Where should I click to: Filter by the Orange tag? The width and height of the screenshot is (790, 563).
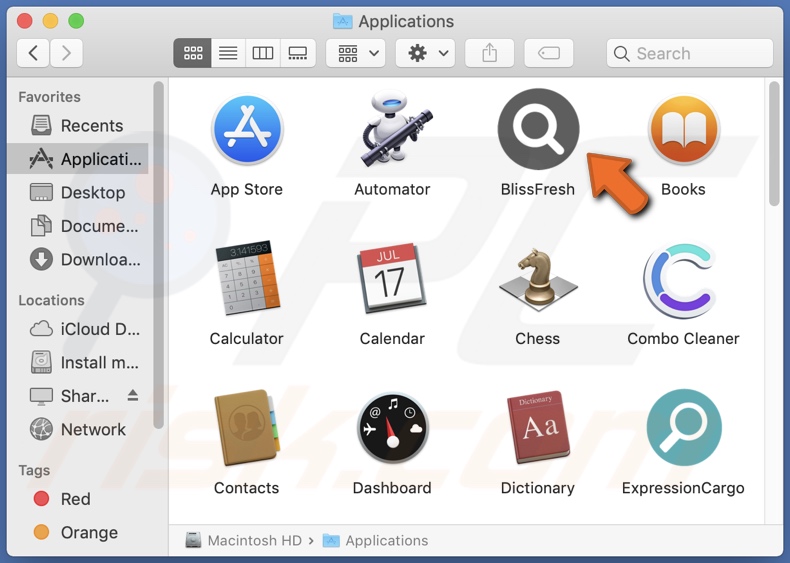coord(76,533)
